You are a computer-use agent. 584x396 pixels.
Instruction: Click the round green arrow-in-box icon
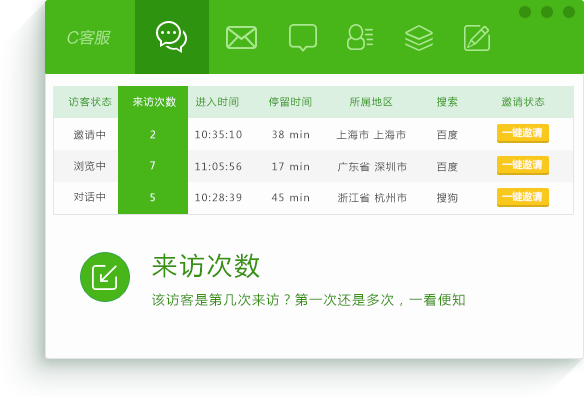click(105, 277)
